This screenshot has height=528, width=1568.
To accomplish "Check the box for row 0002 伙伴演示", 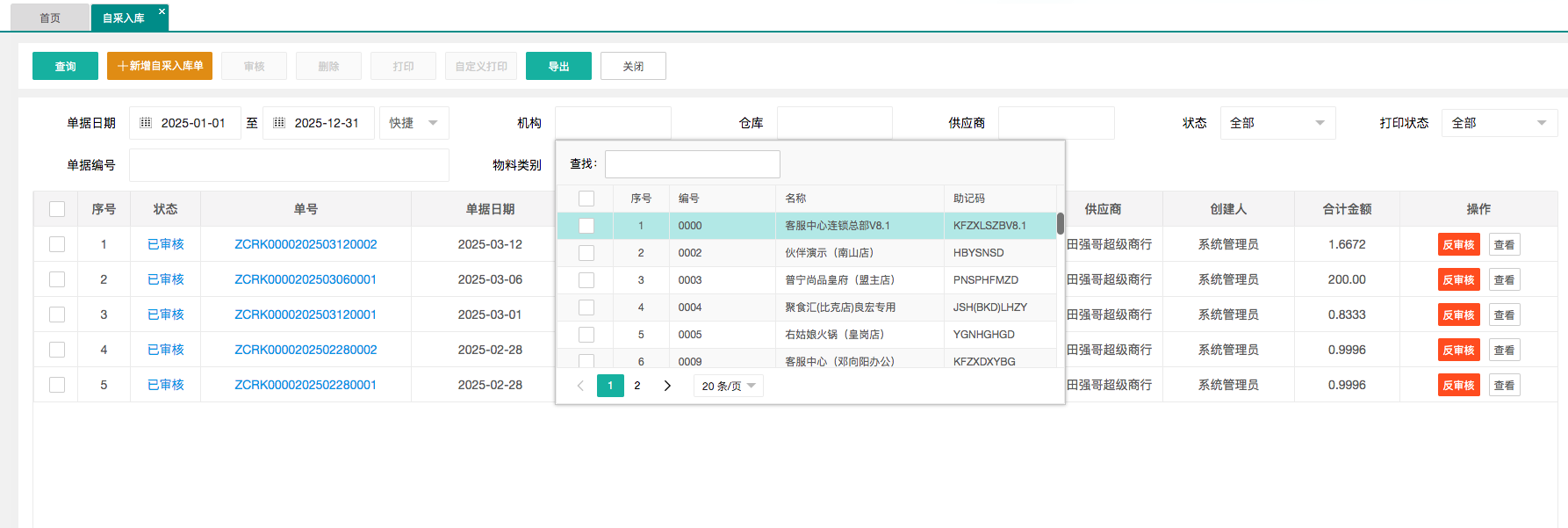I will [586, 253].
